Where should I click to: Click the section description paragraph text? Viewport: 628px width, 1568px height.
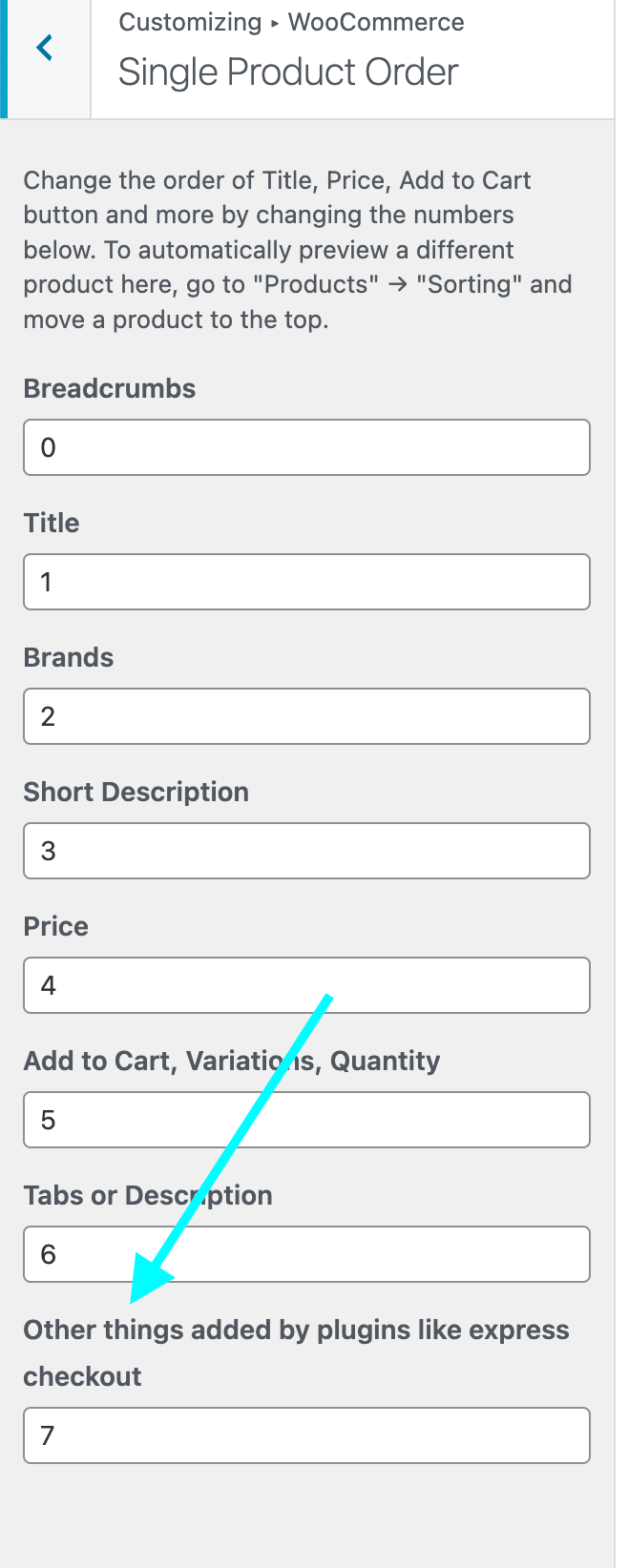click(298, 250)
